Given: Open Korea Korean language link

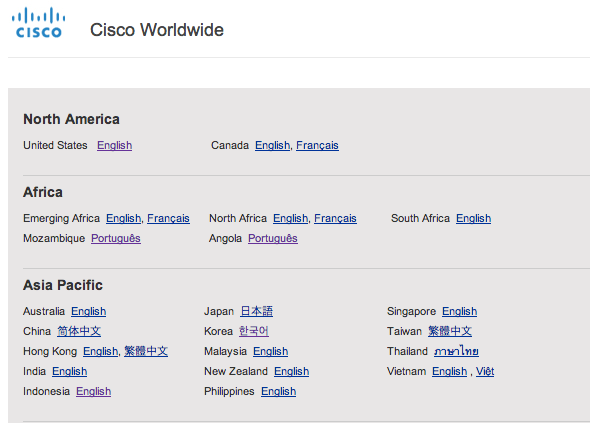Looking at the screenshot, I should point(254,331).
